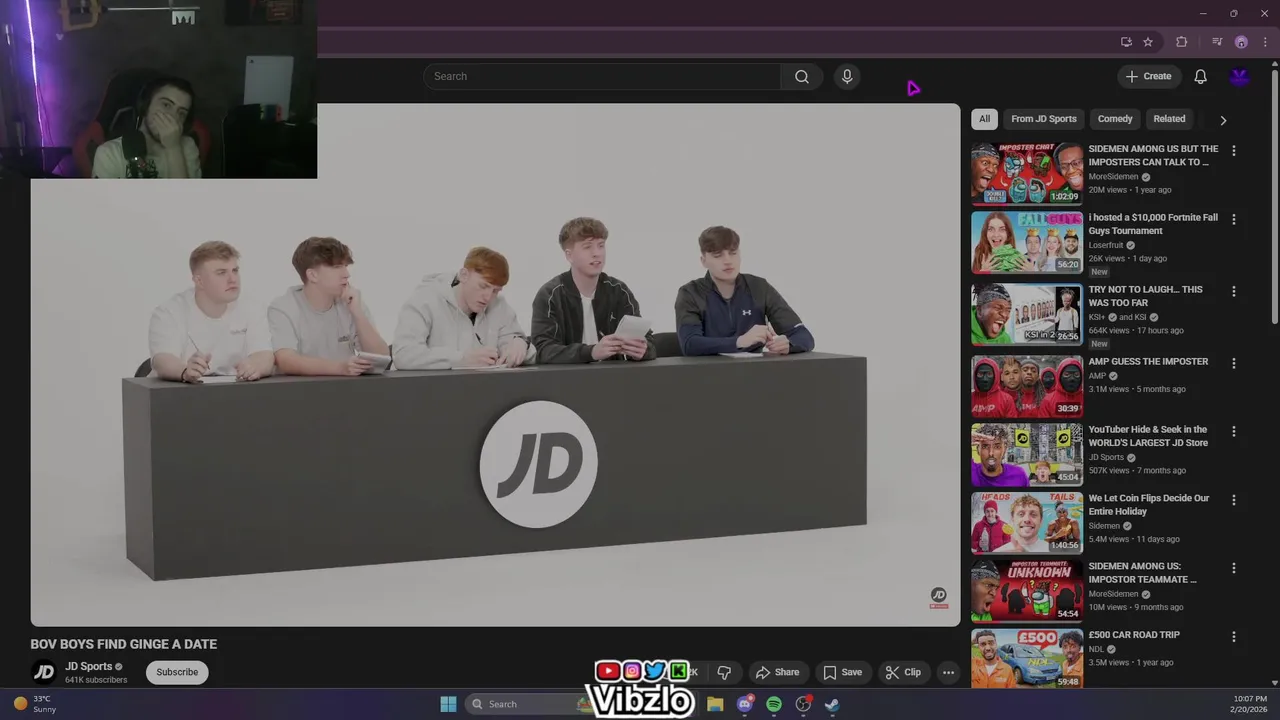Share the video
This screenshot has width=1280, height=720.
(x=777, y=672)
